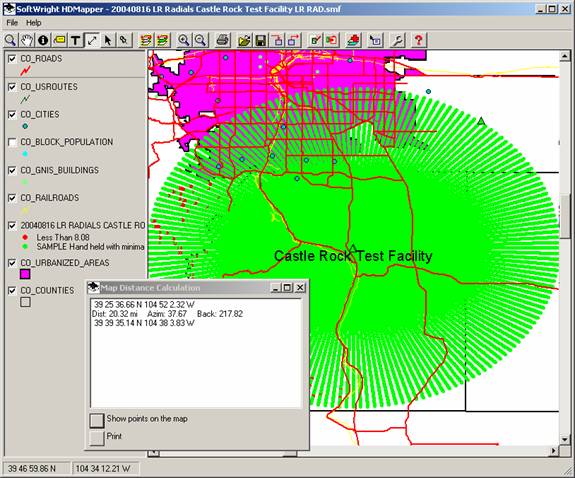Image resolution: width=575 pixels, height=478 pixels.
Task: Open the File menu
Action: [x=12, y=23]
